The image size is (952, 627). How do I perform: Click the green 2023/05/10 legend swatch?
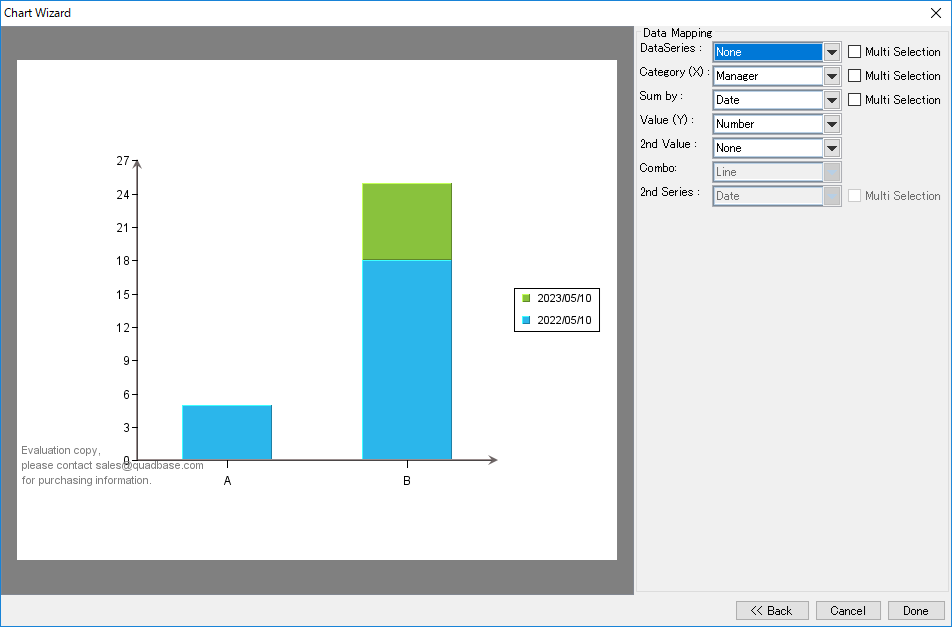tap(527, 298)
